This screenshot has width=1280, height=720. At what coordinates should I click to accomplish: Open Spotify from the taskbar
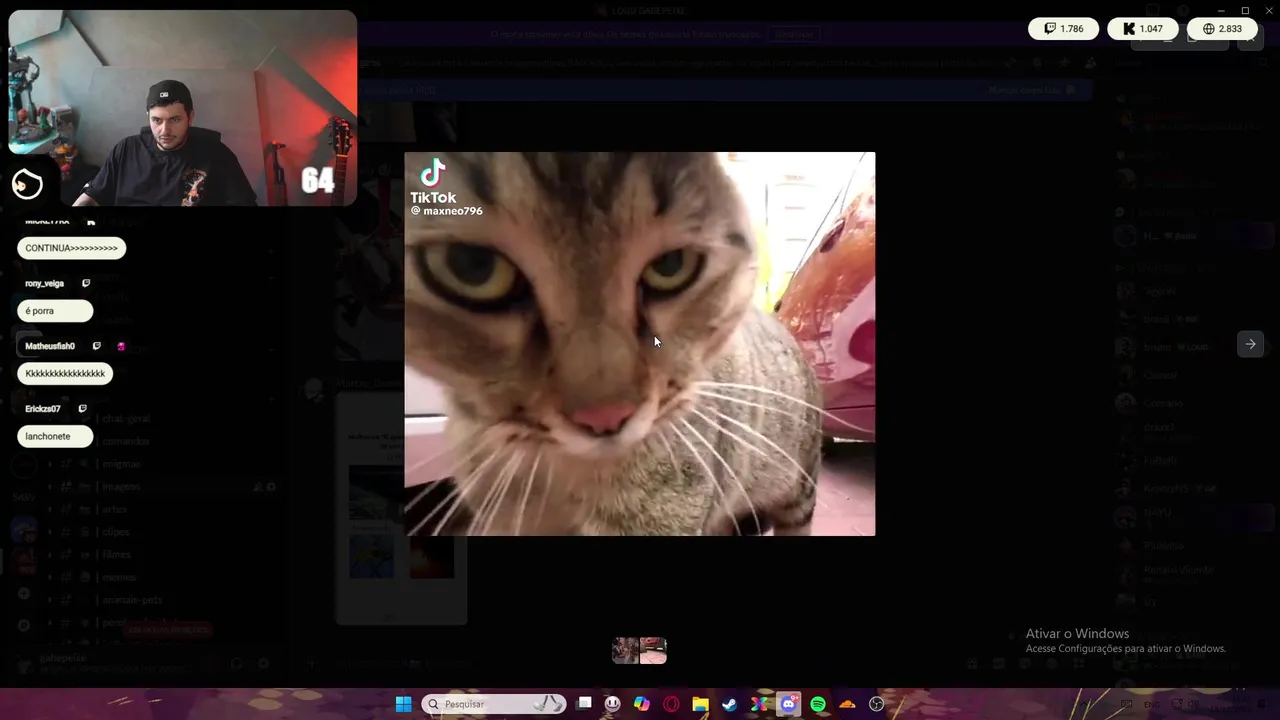pos(818,704)
